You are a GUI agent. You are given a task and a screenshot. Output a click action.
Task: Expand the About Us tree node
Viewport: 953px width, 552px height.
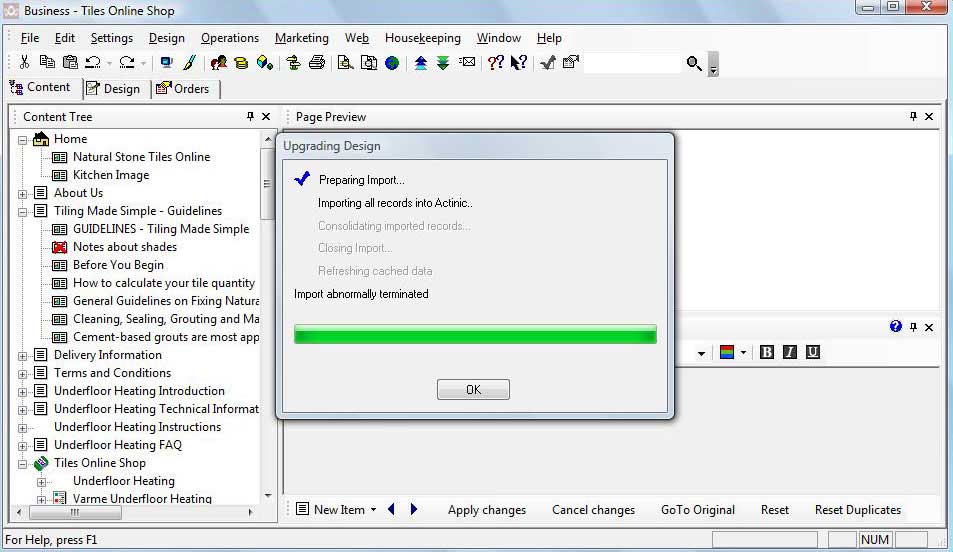22,193
